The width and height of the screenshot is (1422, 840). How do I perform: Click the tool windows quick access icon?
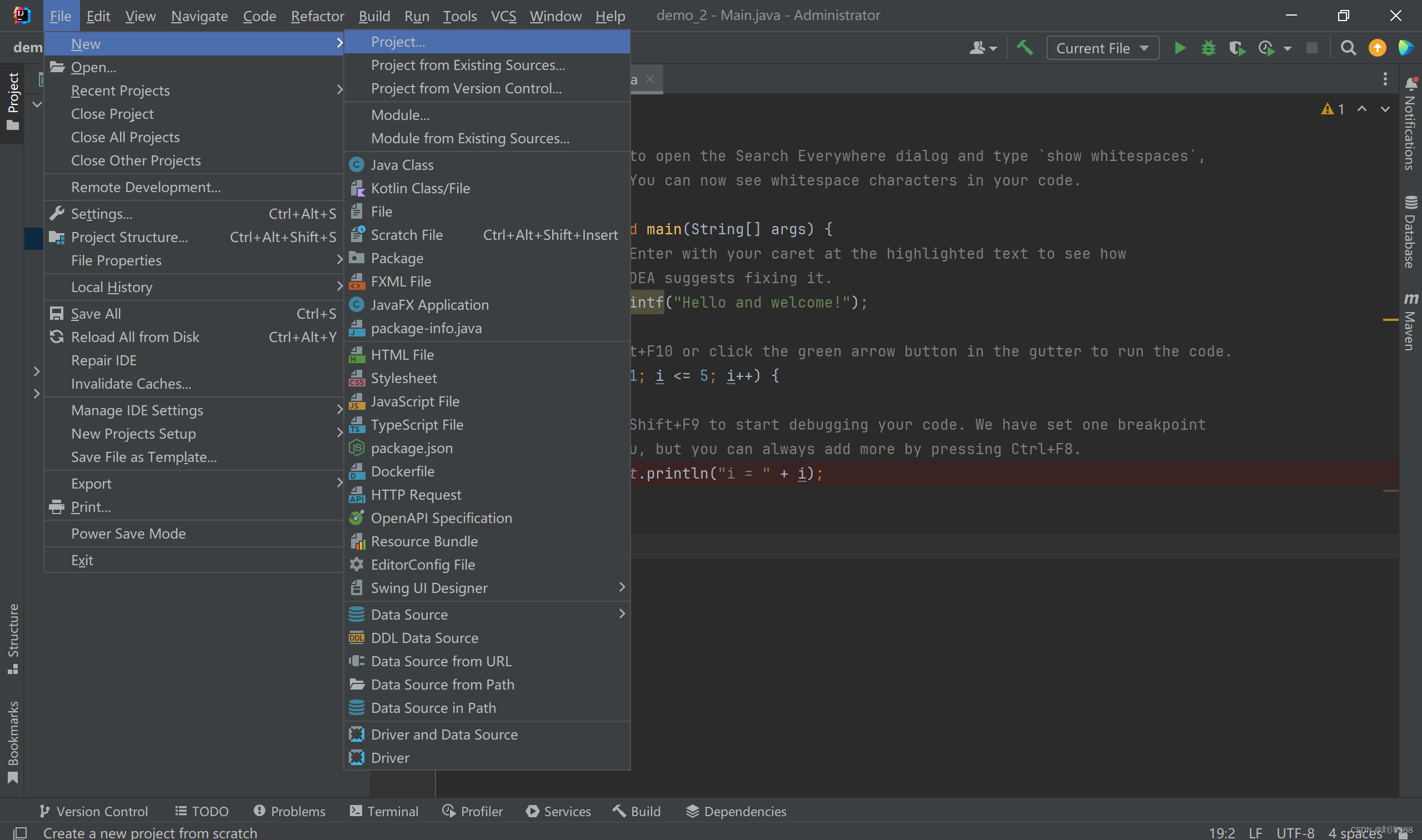[21, 833]
